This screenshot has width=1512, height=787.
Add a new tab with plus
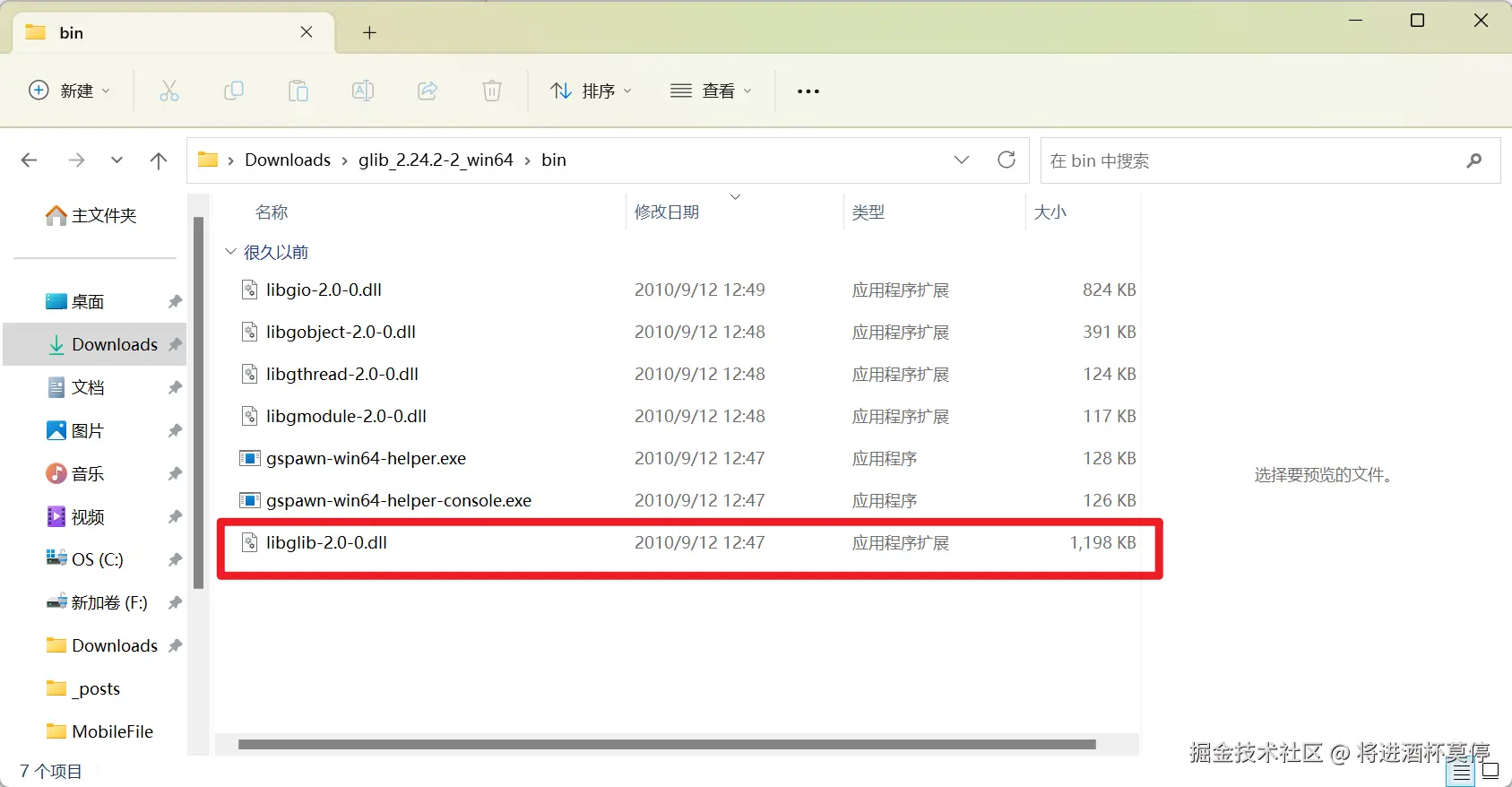(369, 33)
